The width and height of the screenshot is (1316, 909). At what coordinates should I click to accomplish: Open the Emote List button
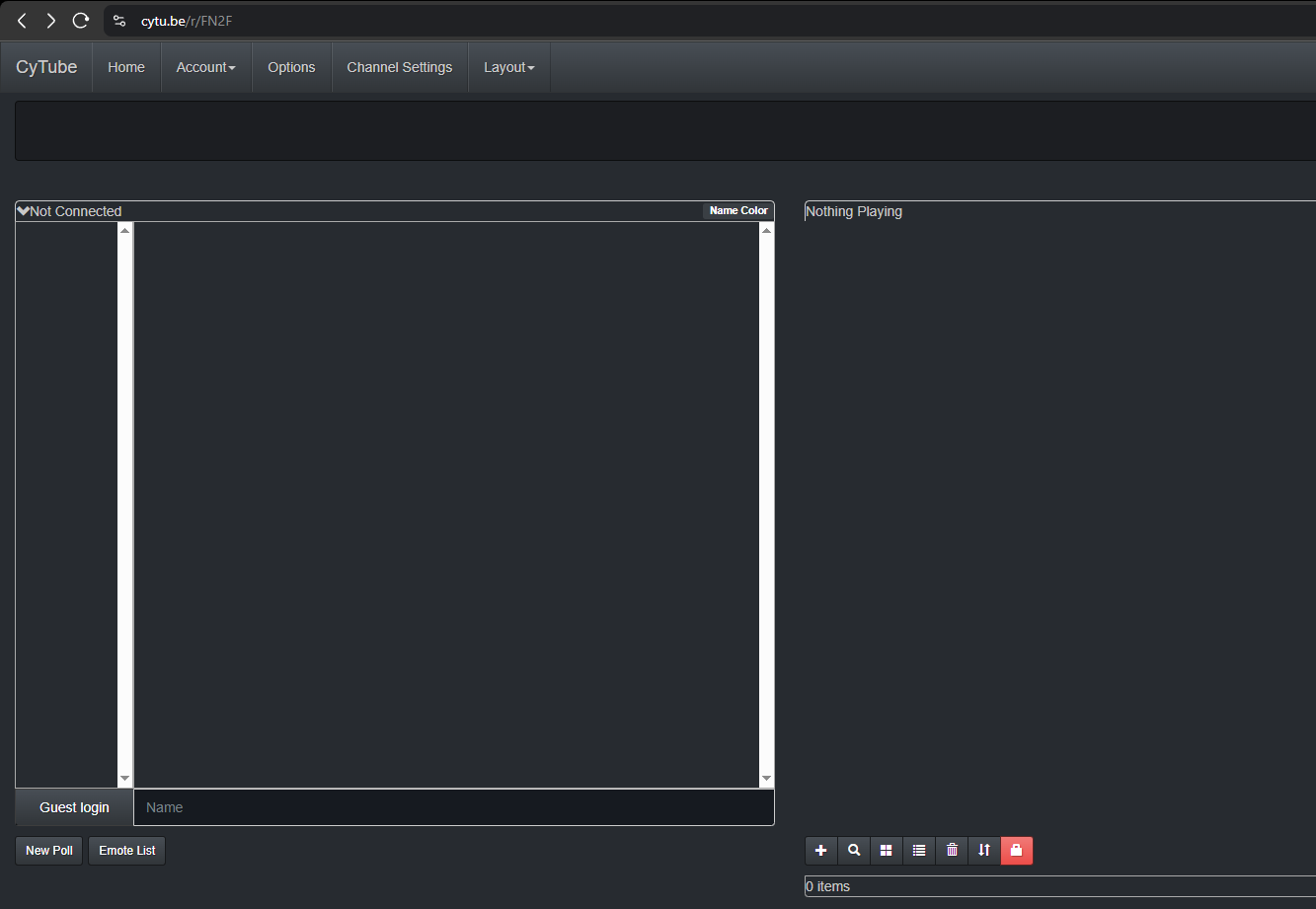click(127, 851)
